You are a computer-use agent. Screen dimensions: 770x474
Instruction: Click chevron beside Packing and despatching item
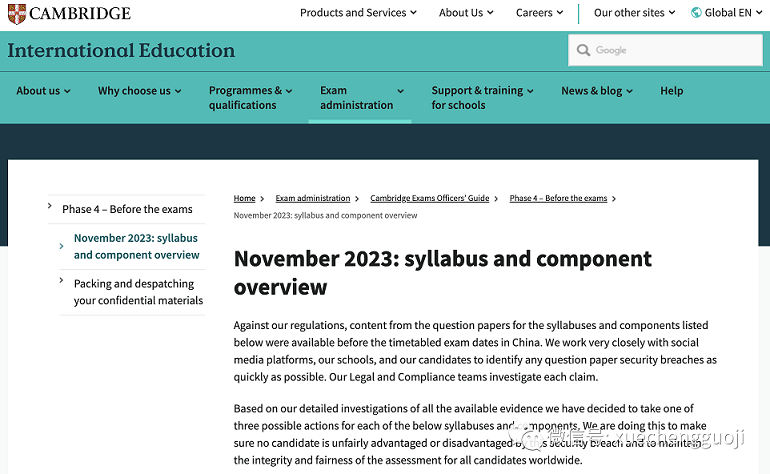point(61,280)
